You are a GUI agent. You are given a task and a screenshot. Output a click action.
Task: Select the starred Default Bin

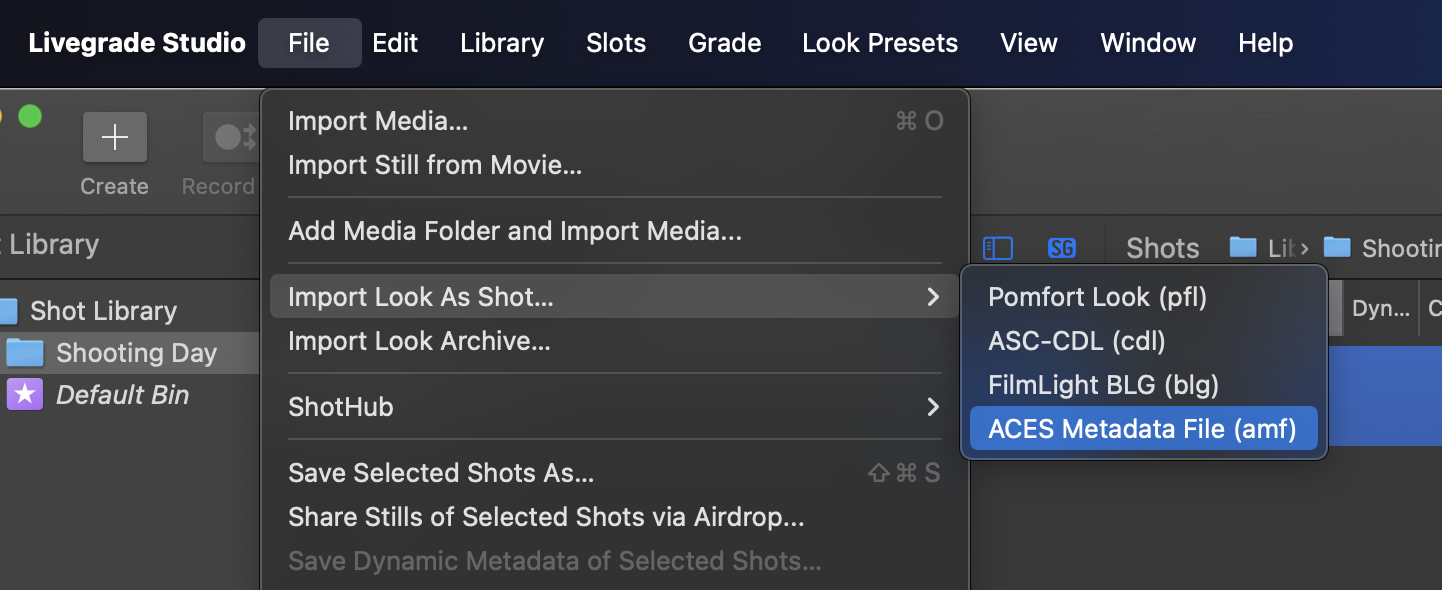pyautogui.click(x=121, y=395)
